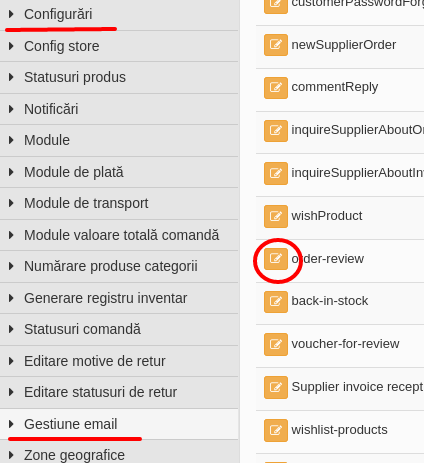Open the order-review edit icon
The width and height of the screenshot is (424, 463).
point(276,259)
